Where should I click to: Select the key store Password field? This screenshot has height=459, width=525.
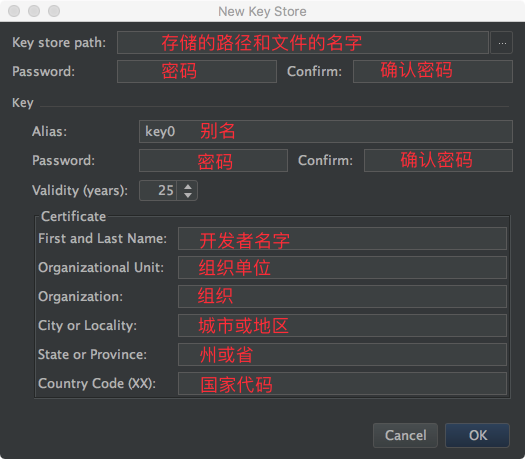pos(197,71)
